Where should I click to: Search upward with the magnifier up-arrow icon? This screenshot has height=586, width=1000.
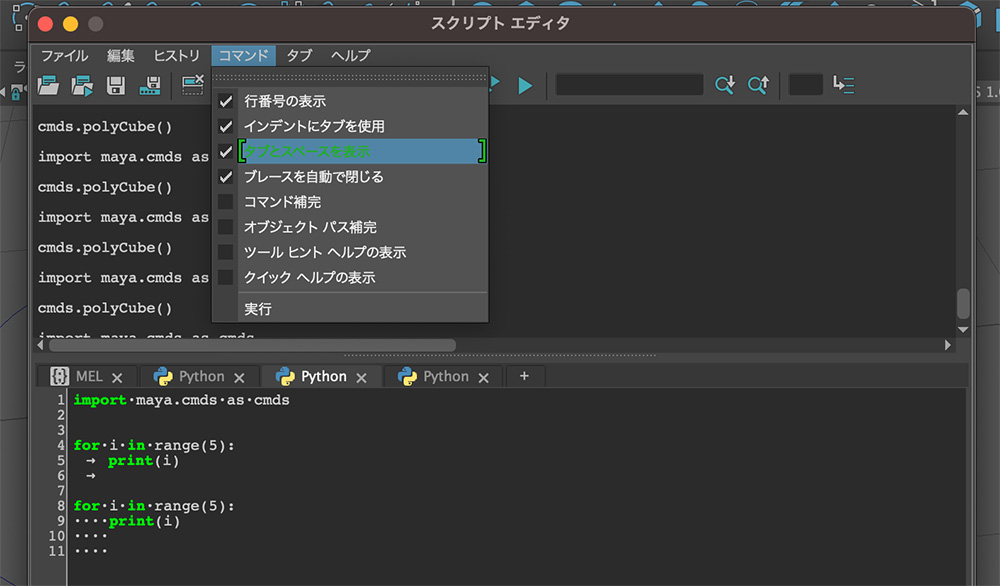click(x=758, y=85)
